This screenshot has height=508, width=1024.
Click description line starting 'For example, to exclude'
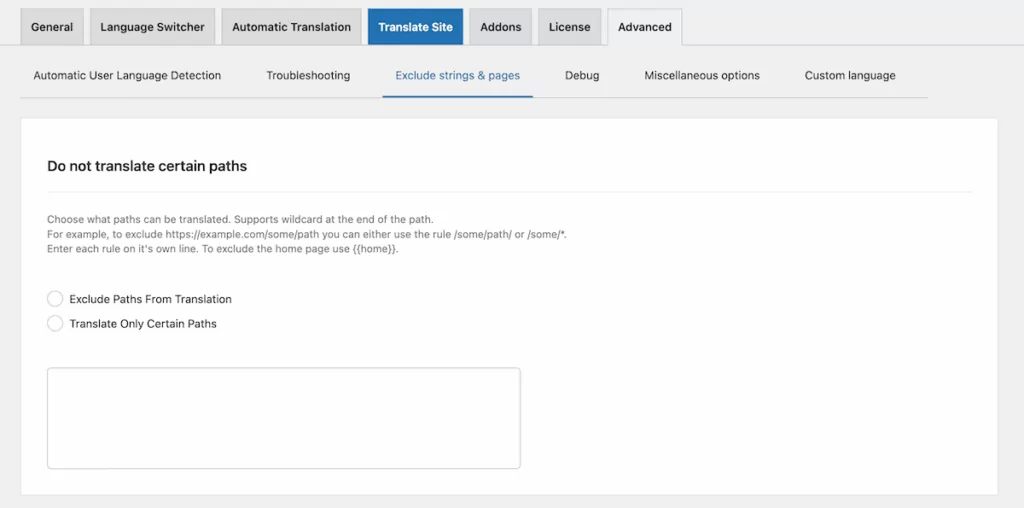point(306,234)
